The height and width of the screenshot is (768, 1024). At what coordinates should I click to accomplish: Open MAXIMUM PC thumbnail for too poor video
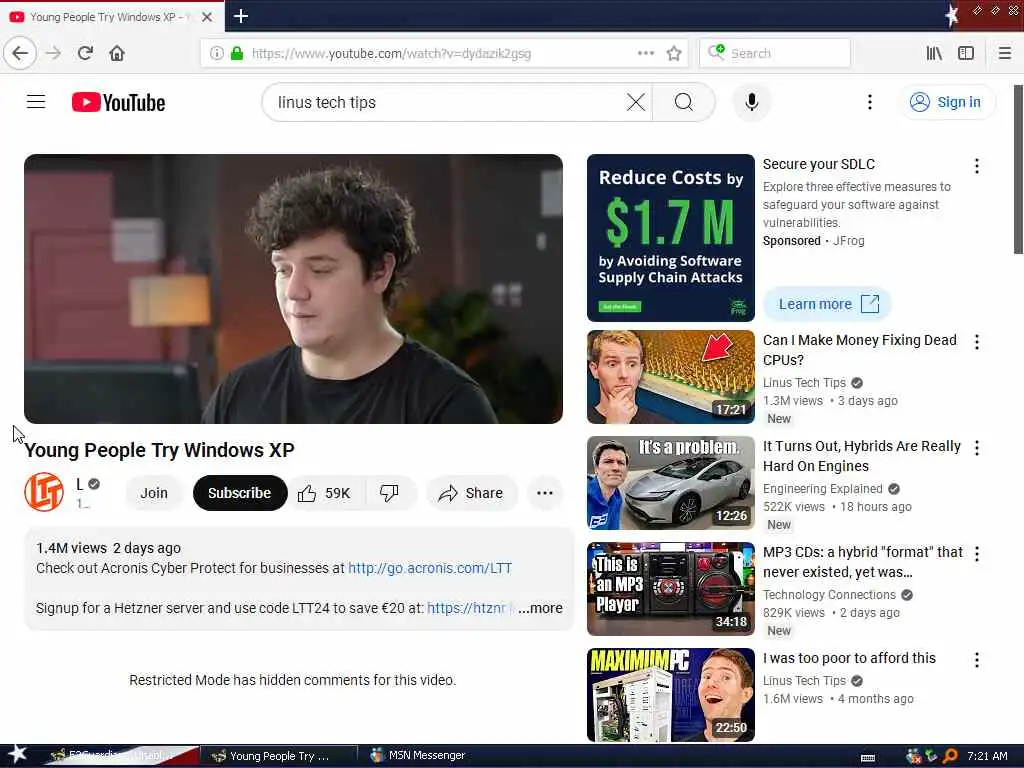tap(671, 695)
